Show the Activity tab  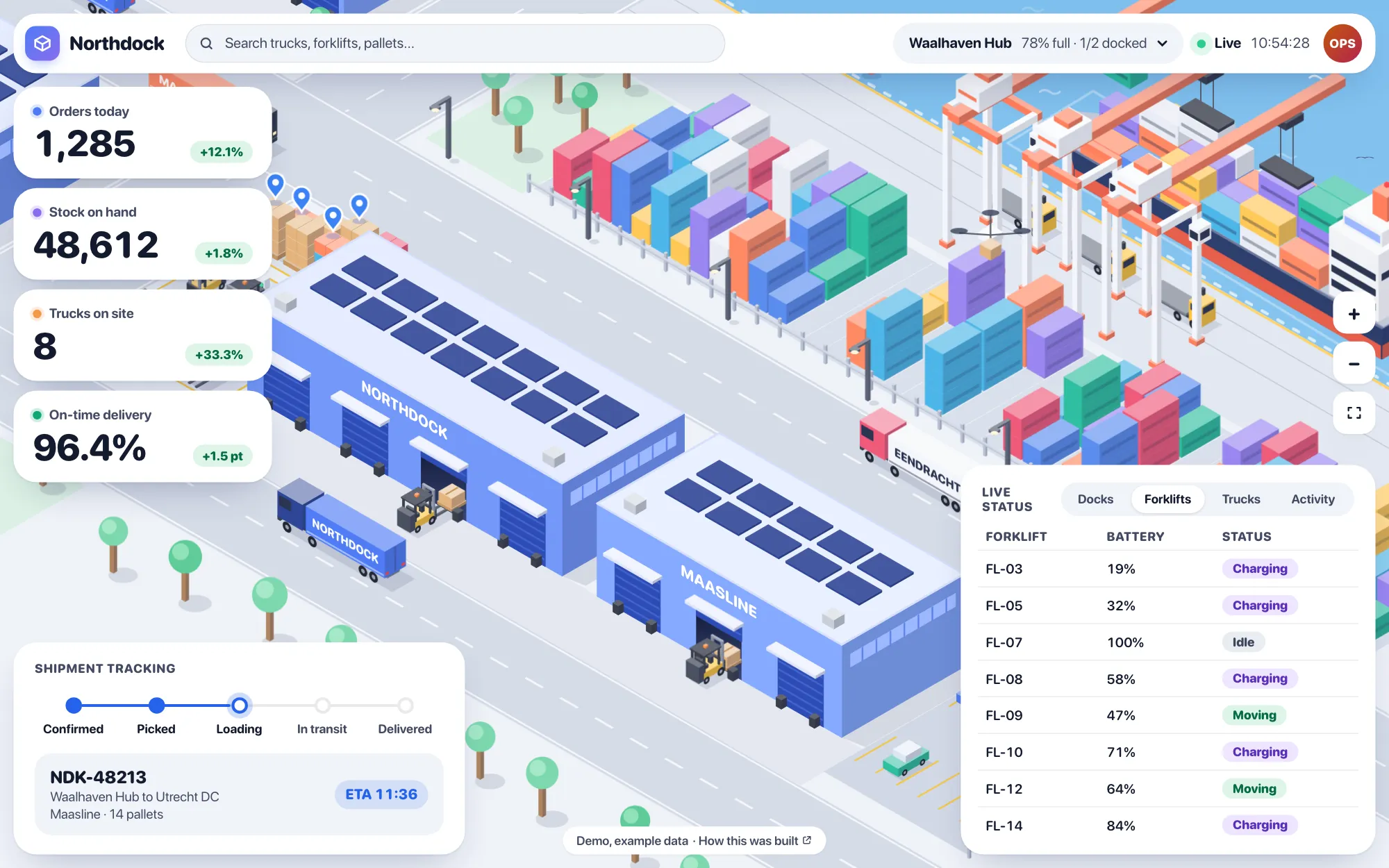tap(1313, 499)
